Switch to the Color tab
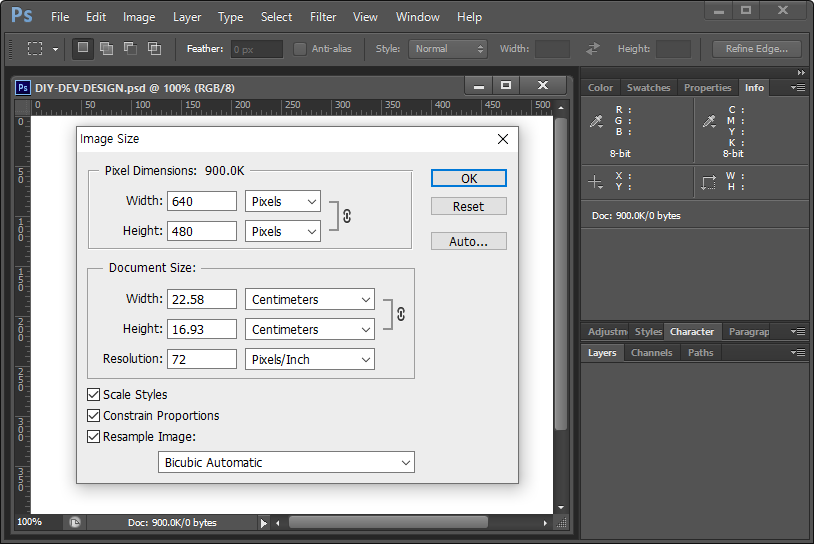The width and height of the screenshot is (814, 544). point(600,88)
